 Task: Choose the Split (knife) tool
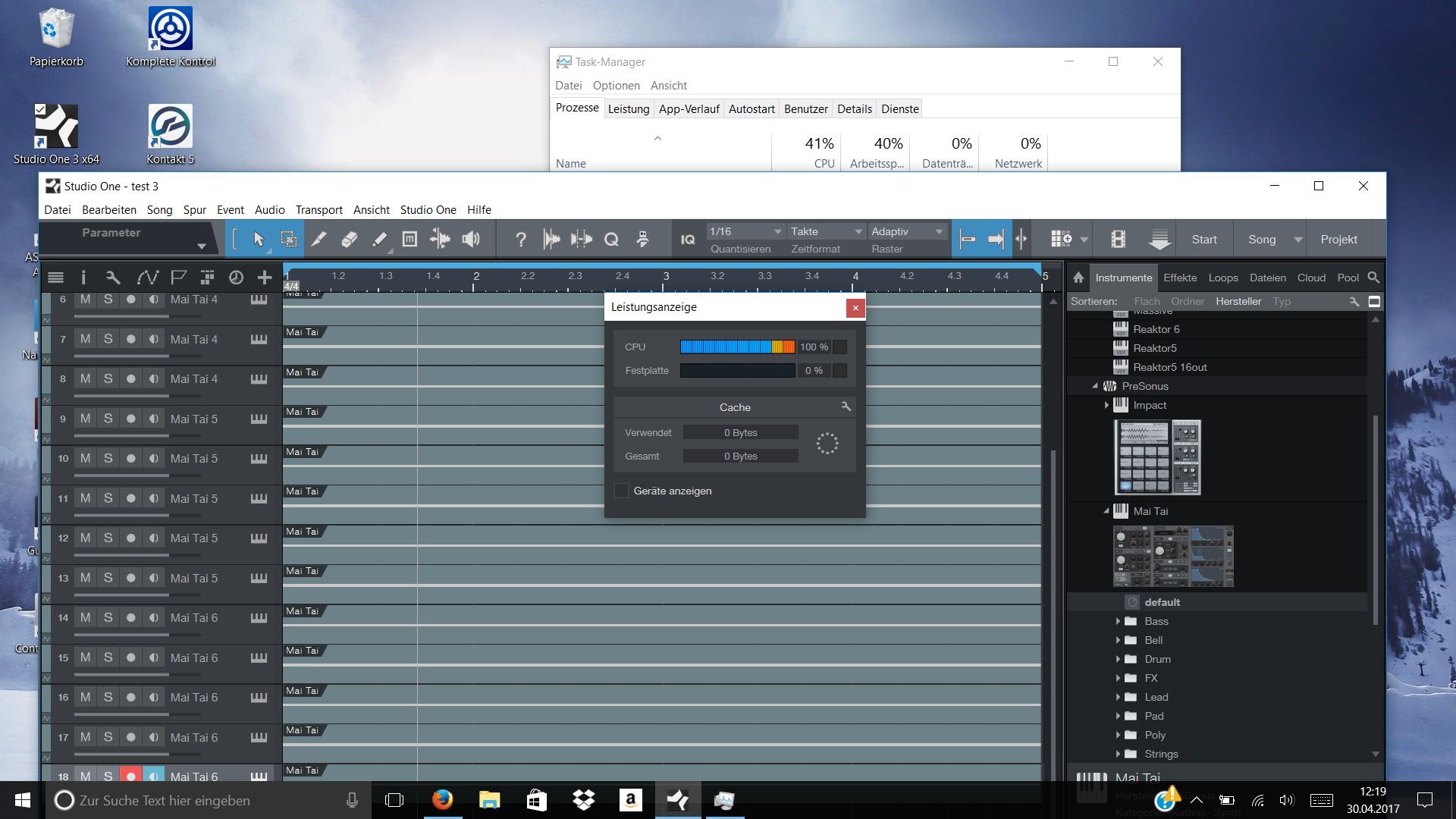319,240
